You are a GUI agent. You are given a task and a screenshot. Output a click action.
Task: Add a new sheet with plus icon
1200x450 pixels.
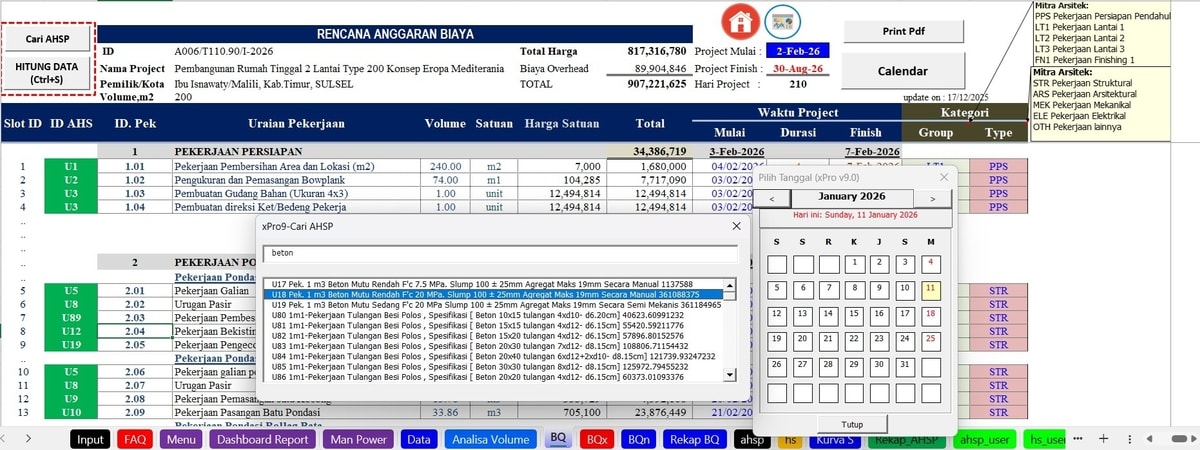1103,438
